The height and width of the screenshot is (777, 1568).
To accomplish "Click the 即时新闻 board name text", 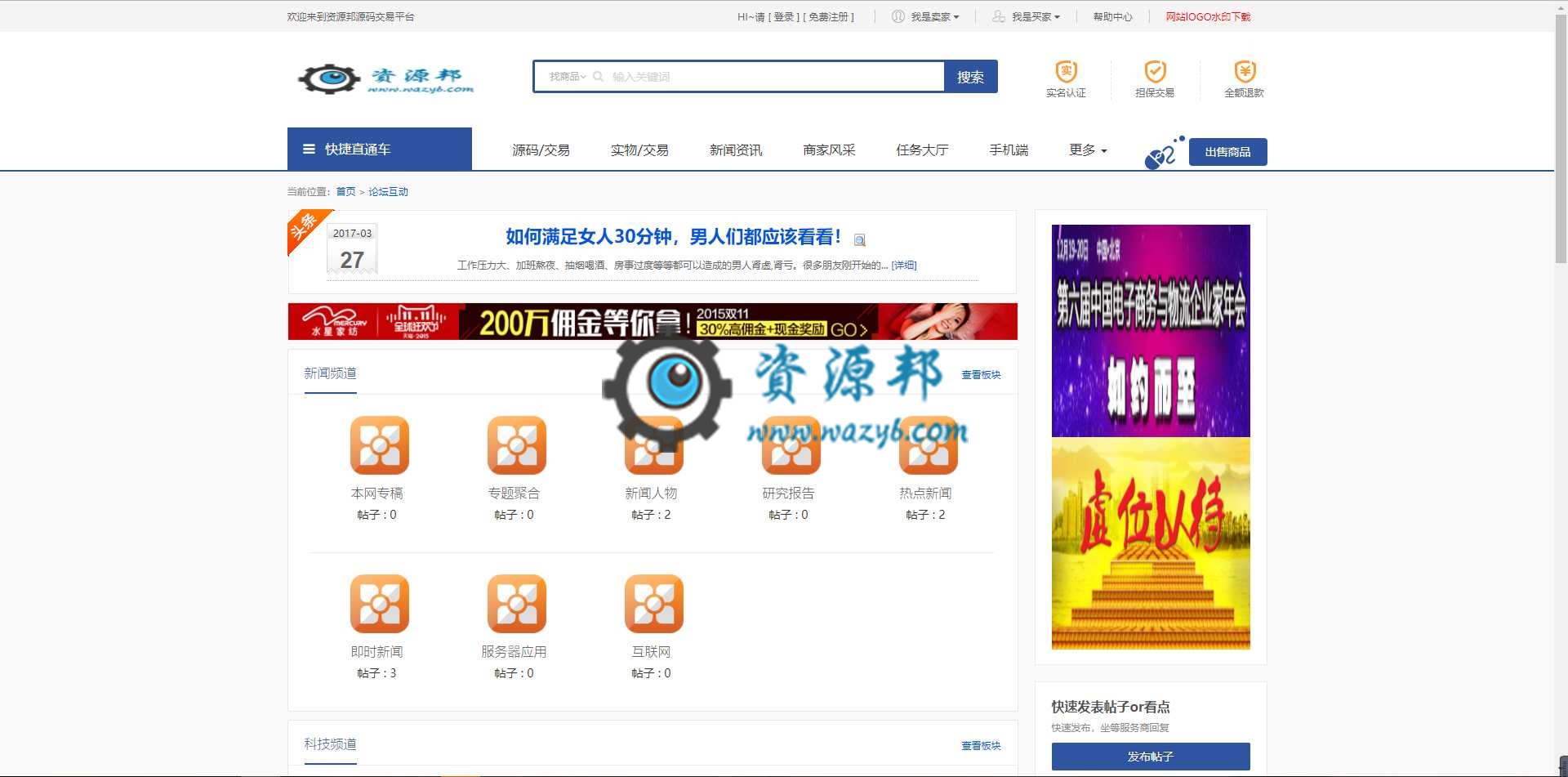I will (x=376, y=652).
